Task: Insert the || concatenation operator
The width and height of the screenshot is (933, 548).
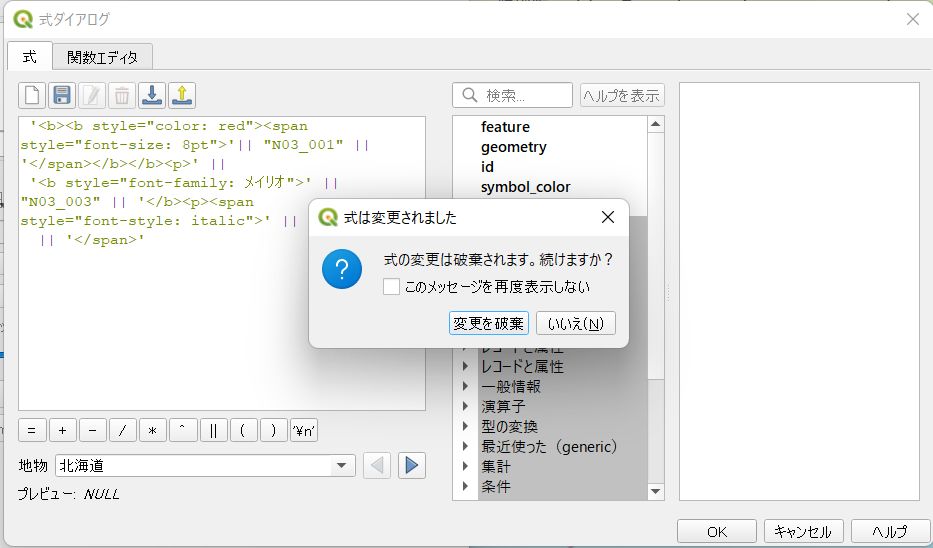Action: click(x=213, y=431)
